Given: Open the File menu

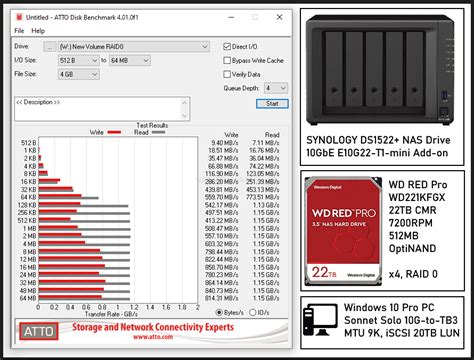Looking at the screenshot, I should tap(19, 31).
